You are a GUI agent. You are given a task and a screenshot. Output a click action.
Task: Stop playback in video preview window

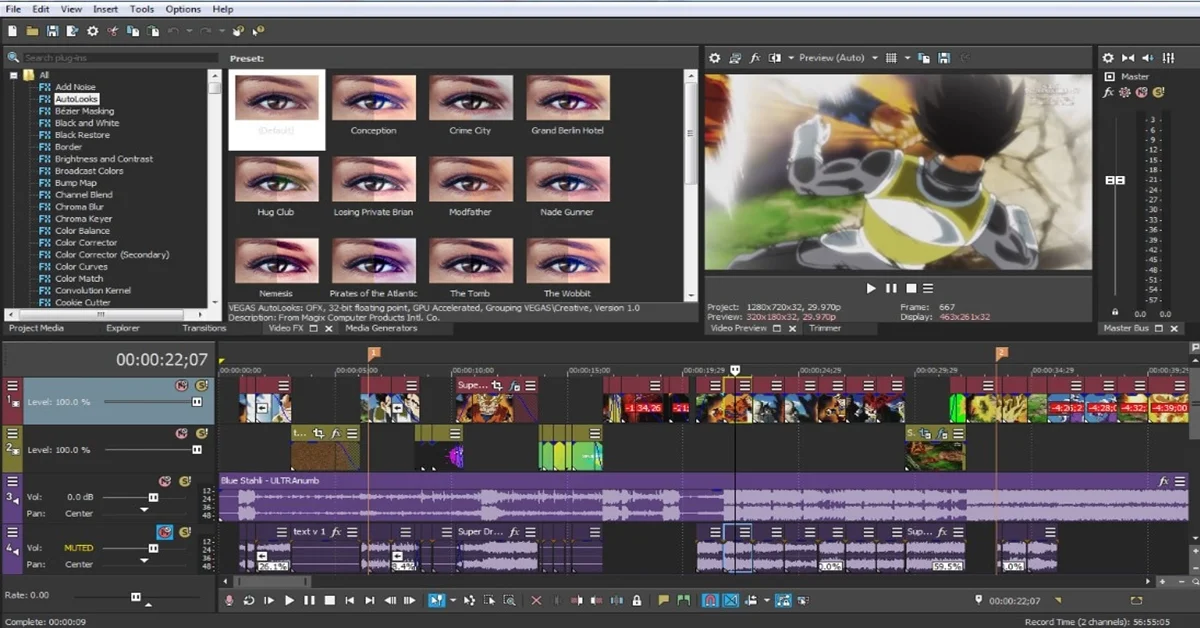pos(912,288)
